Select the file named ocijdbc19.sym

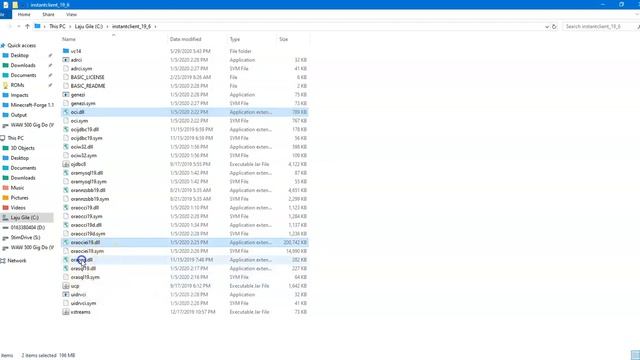[x=87, y=138]
